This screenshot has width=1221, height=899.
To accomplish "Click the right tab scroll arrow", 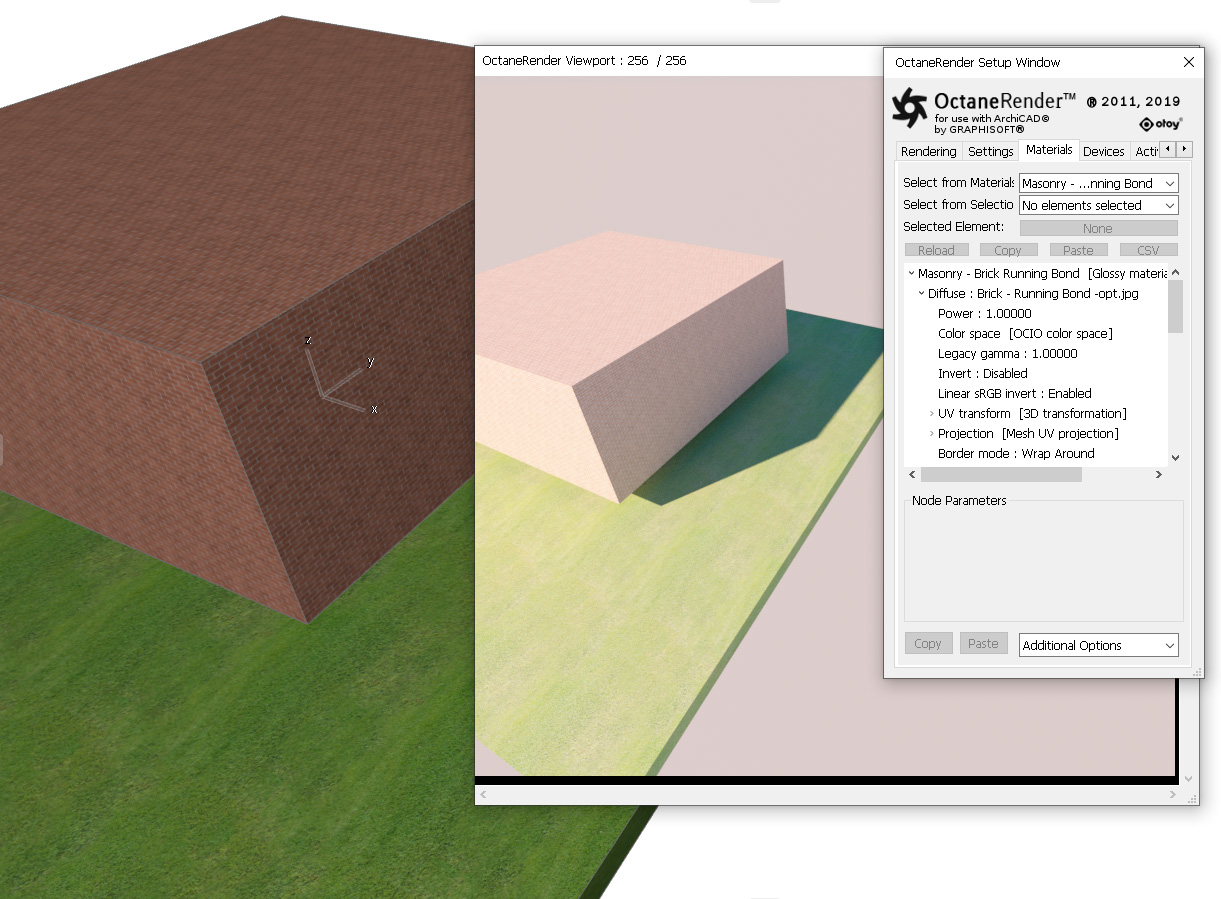I will tap(1184, 149).
